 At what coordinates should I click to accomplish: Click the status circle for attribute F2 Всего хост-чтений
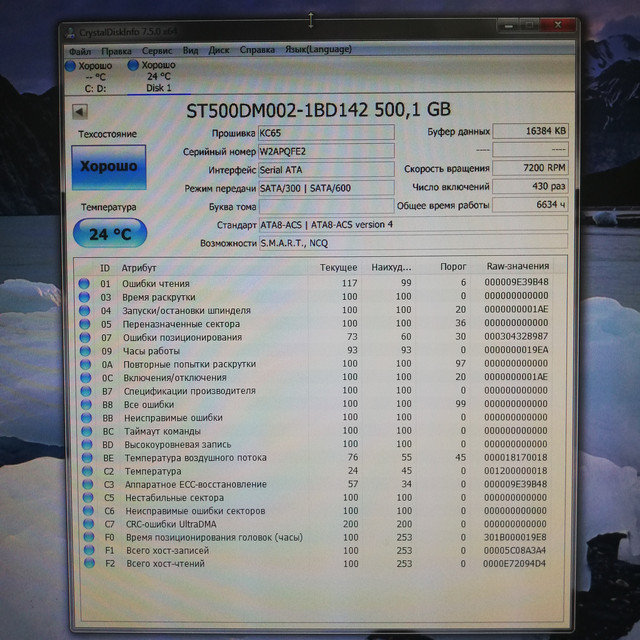pyautogui.click(x=85, y=564)
